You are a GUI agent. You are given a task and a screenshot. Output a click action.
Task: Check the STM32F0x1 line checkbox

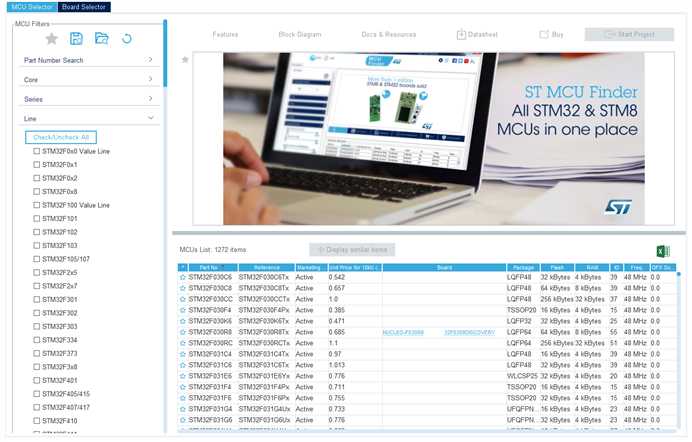point(37,165)
